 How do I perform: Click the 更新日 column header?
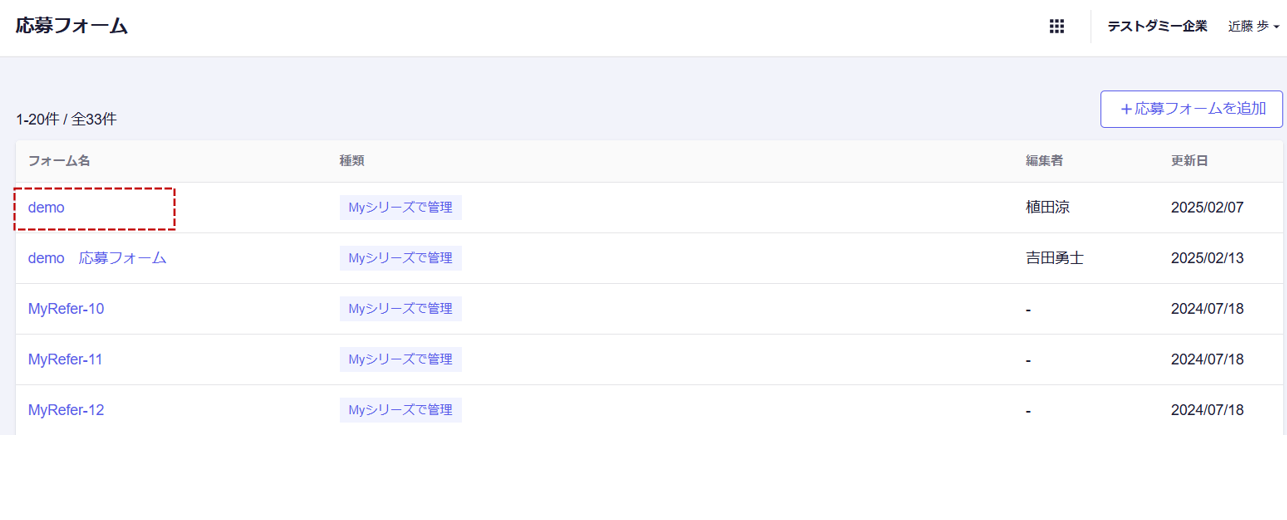1191,161
